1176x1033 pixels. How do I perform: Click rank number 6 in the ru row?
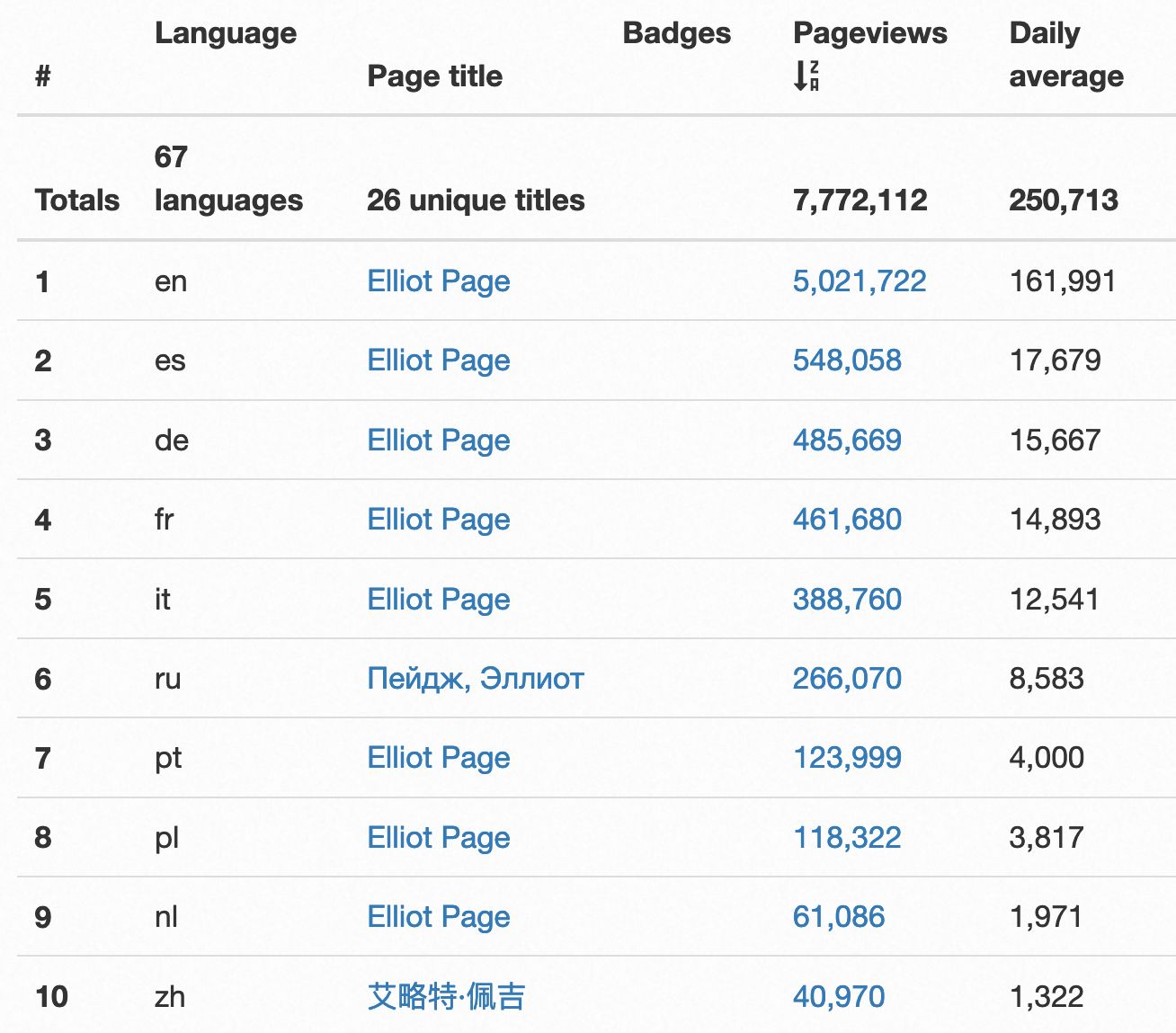42,680
